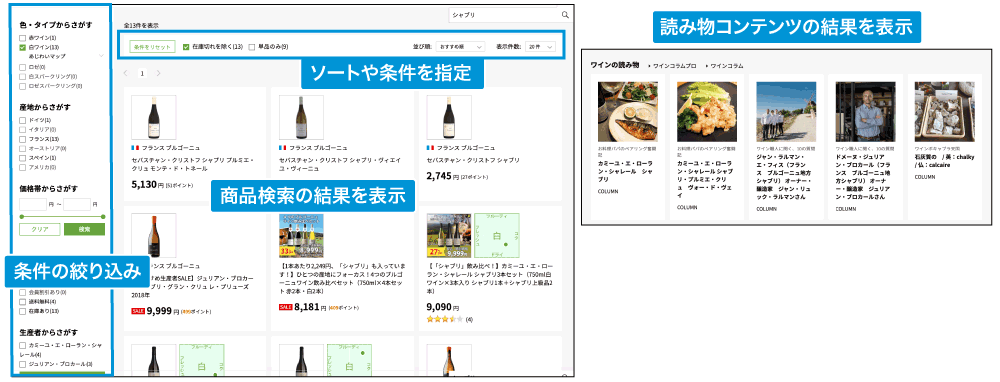Click the 5,130円 wine bottle image
Viewport: 1000px width, 382px height.
pyautogui.click(x=153, y=117)
